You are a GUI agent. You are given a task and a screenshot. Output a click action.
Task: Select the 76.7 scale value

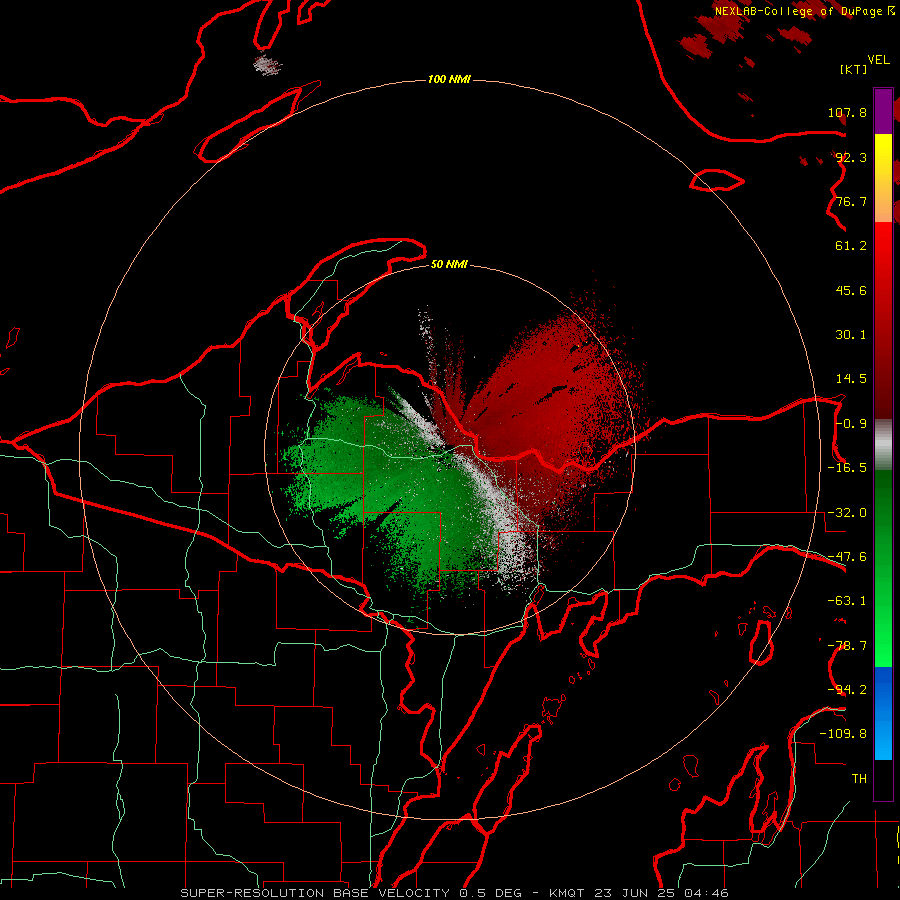[x=851, y=201]
